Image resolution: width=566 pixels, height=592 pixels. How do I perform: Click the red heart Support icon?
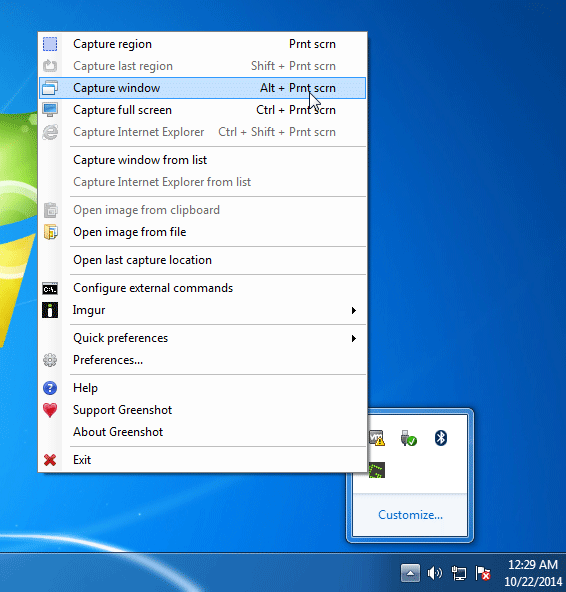pos(50,410)
